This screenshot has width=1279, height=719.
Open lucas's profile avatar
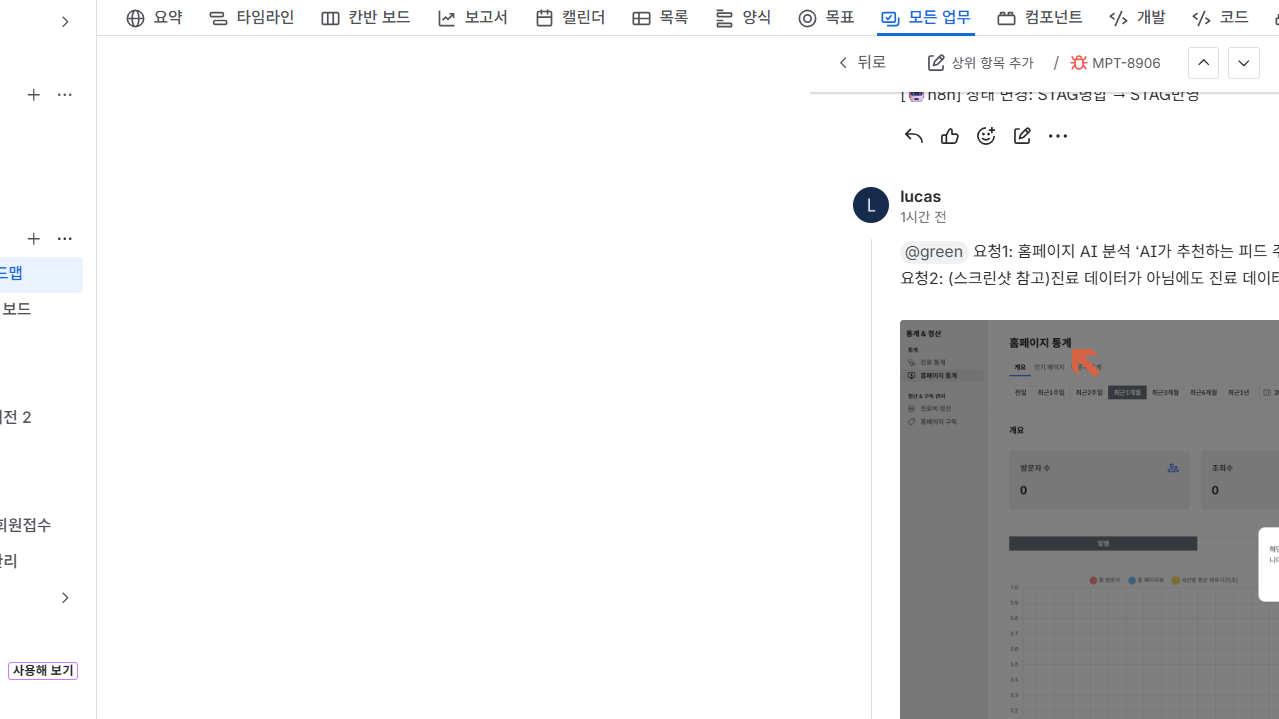(x=870, y=204)
